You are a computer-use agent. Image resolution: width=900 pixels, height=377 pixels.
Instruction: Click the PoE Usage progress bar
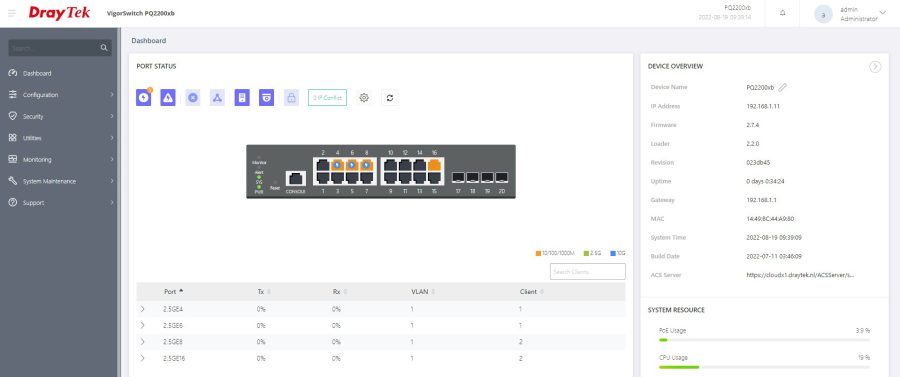(x=764, y=340)
